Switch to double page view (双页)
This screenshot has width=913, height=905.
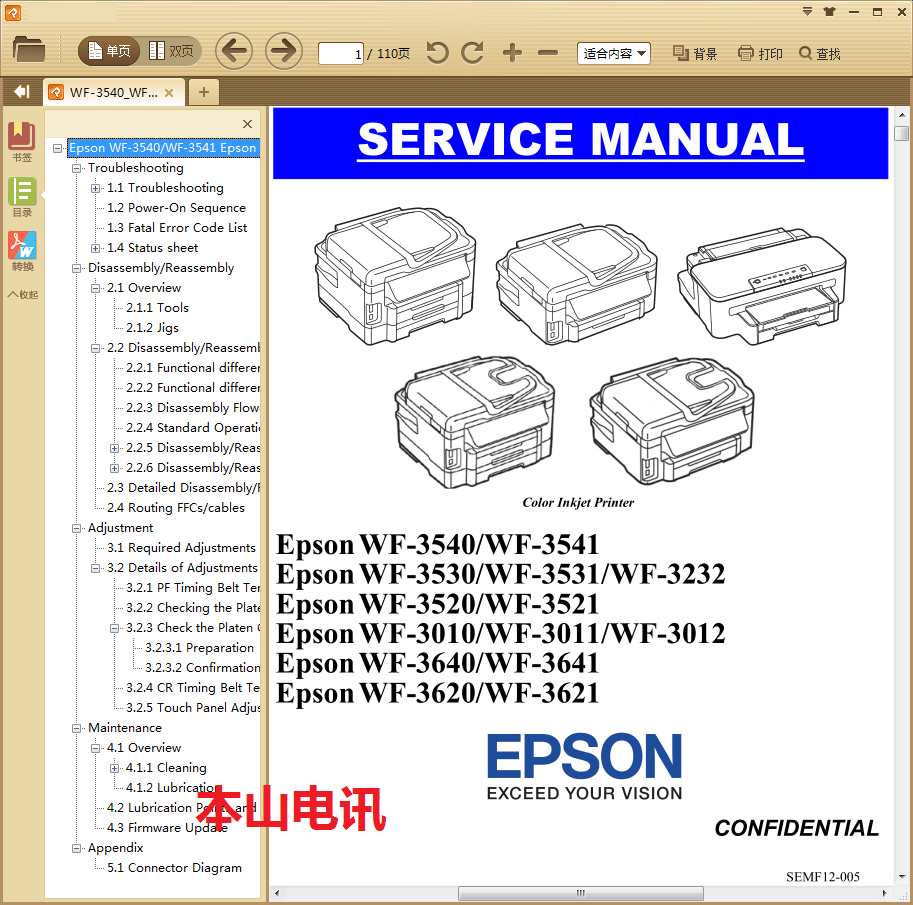pos(171,51)
